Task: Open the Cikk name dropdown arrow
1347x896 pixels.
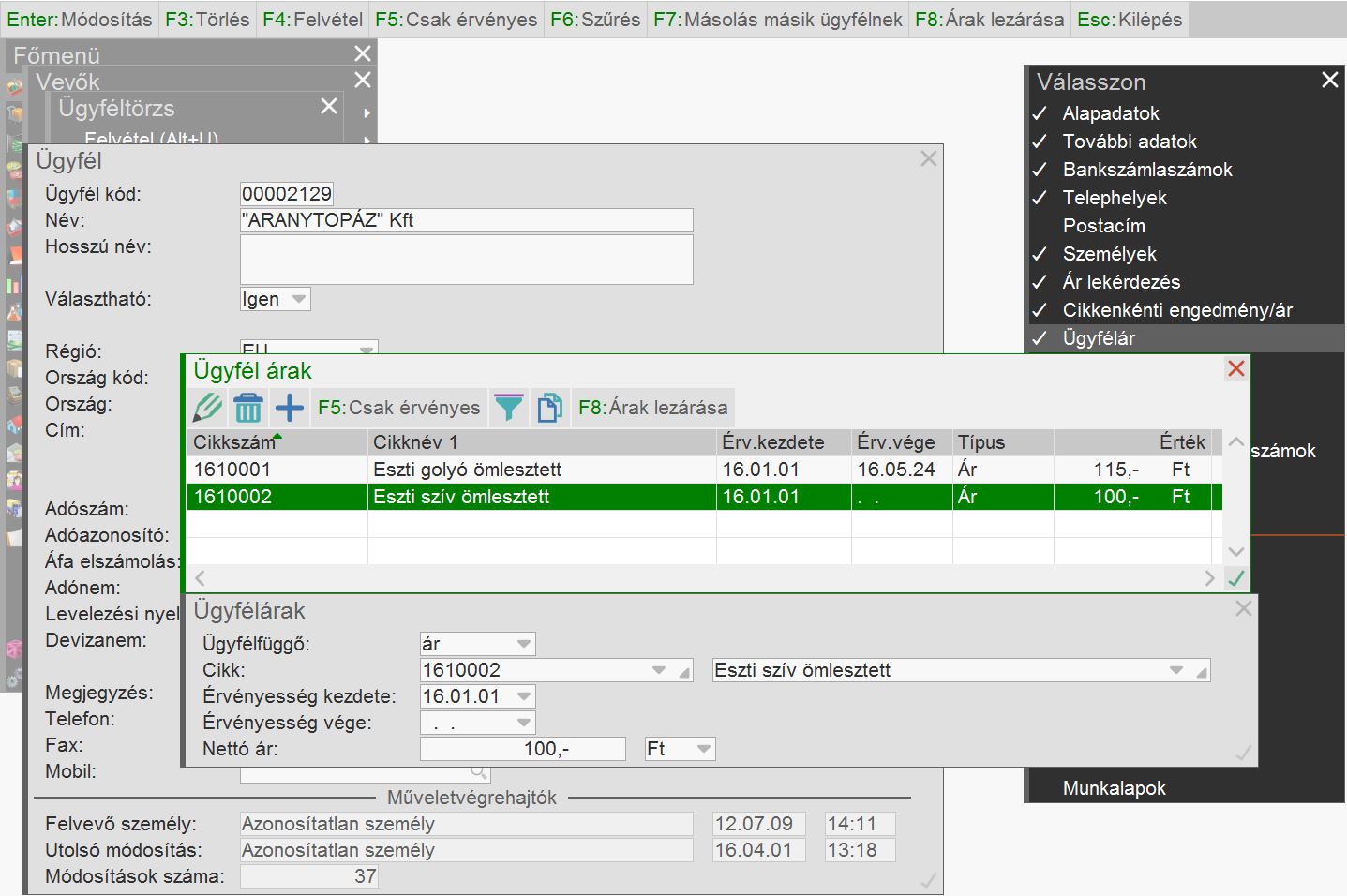Action: coord(1176,670)
